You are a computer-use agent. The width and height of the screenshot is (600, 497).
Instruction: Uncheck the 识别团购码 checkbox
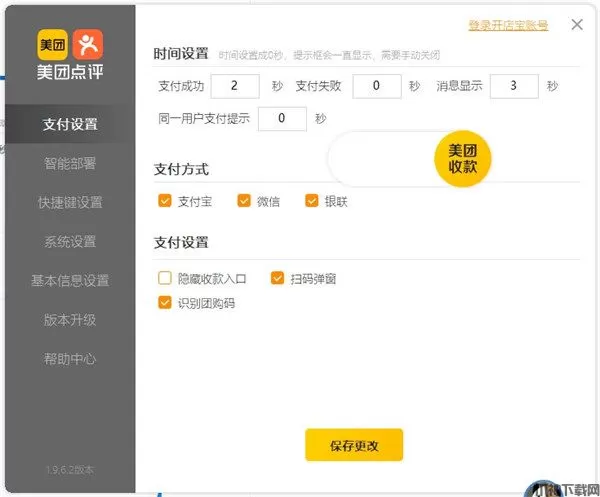(x=165, y=302)
